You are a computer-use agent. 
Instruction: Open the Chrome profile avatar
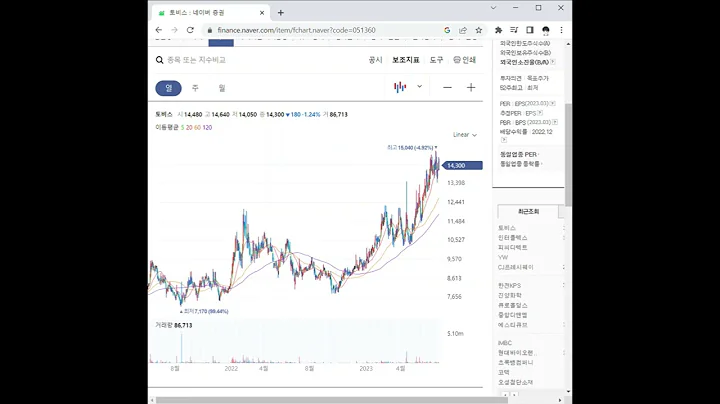click(x=546, y=30)
